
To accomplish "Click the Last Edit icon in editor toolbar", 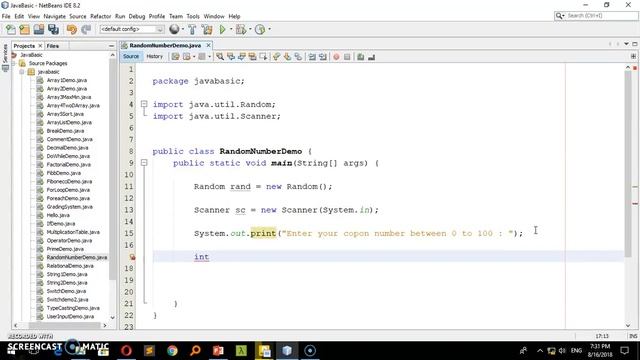I will point(176,57).
